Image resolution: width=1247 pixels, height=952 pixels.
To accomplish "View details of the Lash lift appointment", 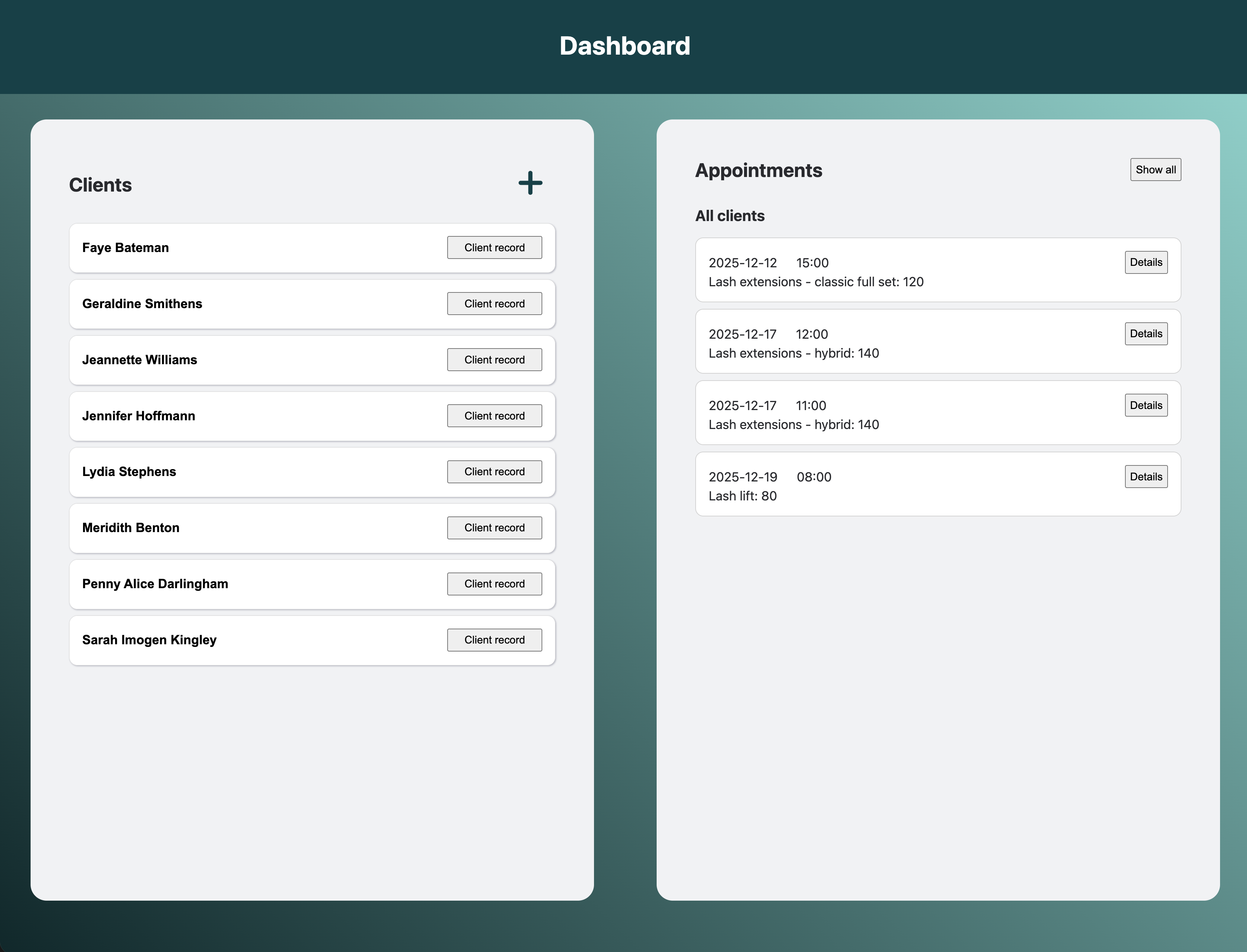I will pyautogui.click(x=1146, y=476).
